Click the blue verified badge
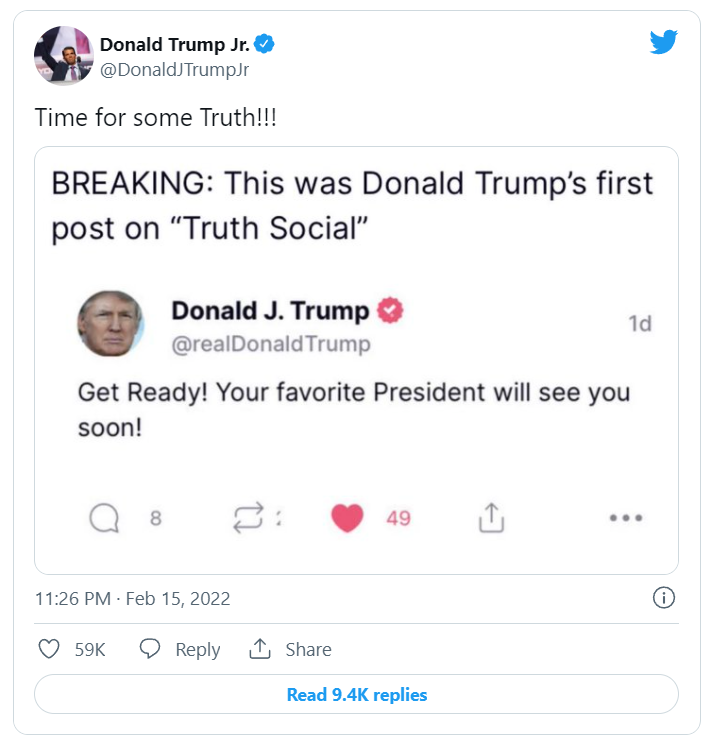 coord(264,44)
